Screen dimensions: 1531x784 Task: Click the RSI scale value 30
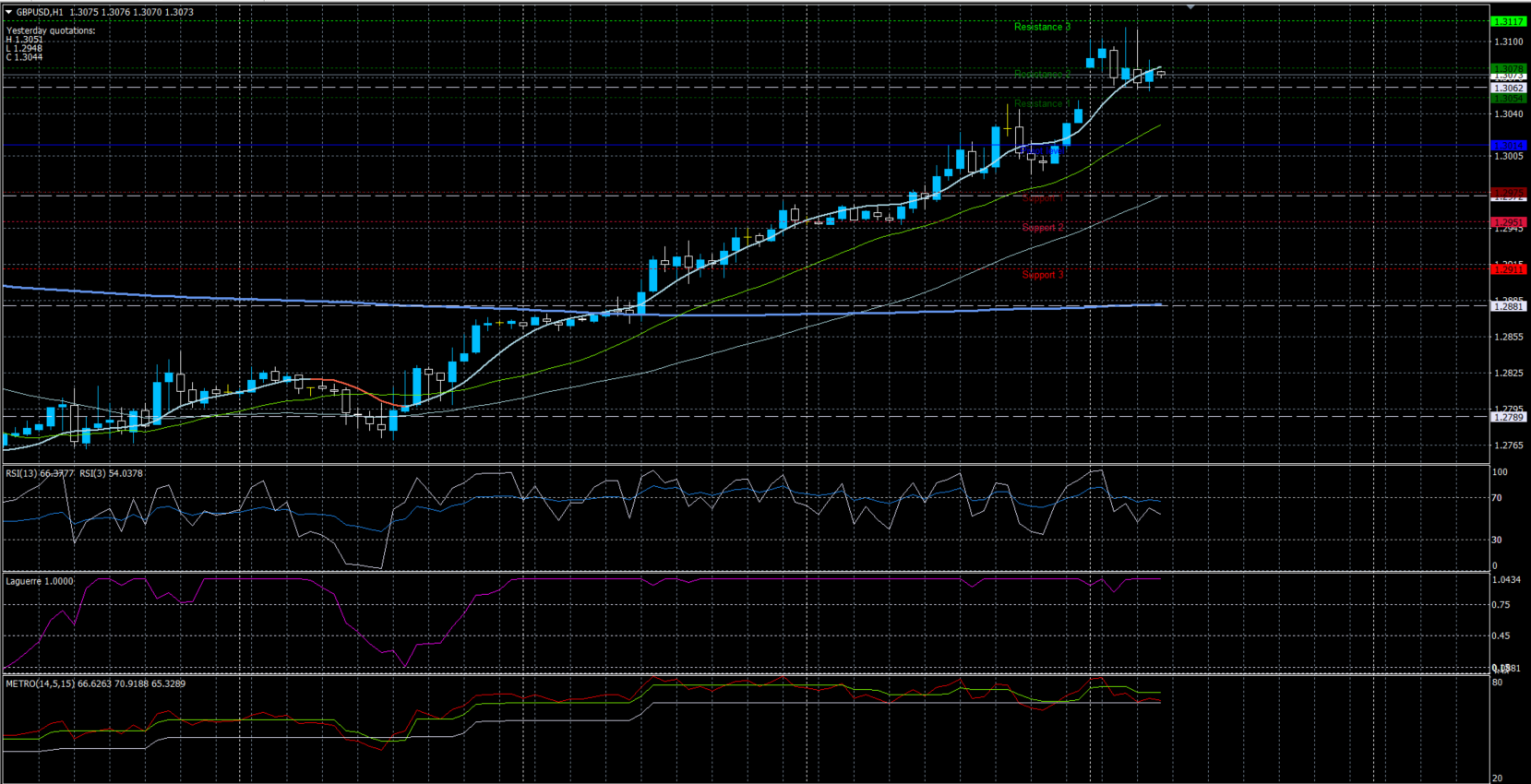[1498, 540]
